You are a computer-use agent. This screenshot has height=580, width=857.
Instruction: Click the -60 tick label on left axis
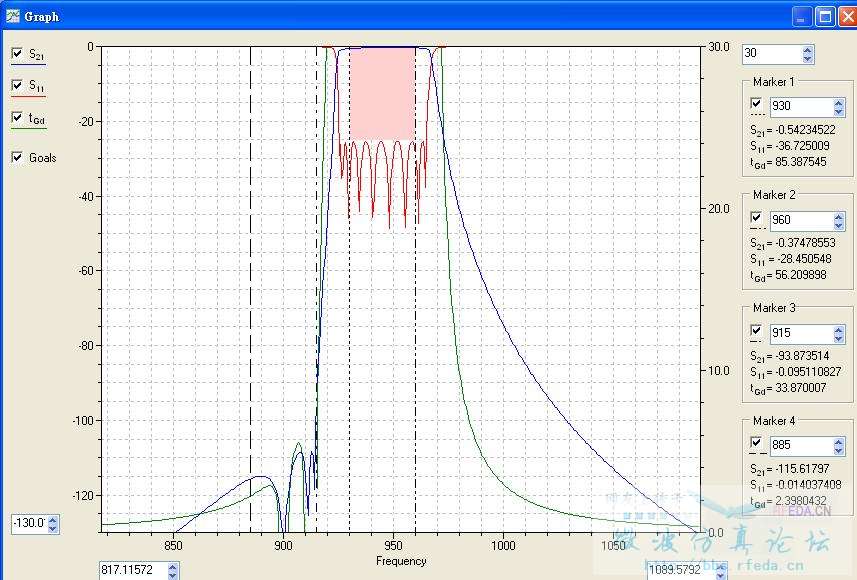pos(86,271)
